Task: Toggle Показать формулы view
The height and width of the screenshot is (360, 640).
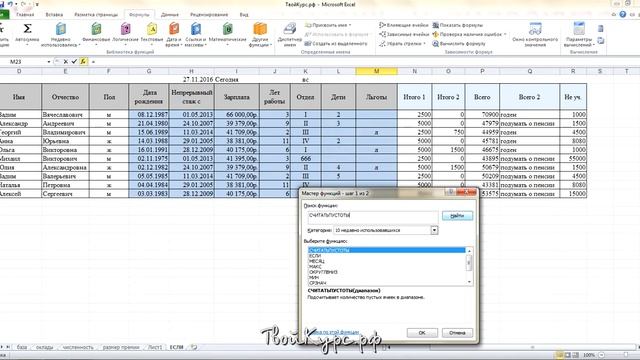Action: (x=458, y=25)
